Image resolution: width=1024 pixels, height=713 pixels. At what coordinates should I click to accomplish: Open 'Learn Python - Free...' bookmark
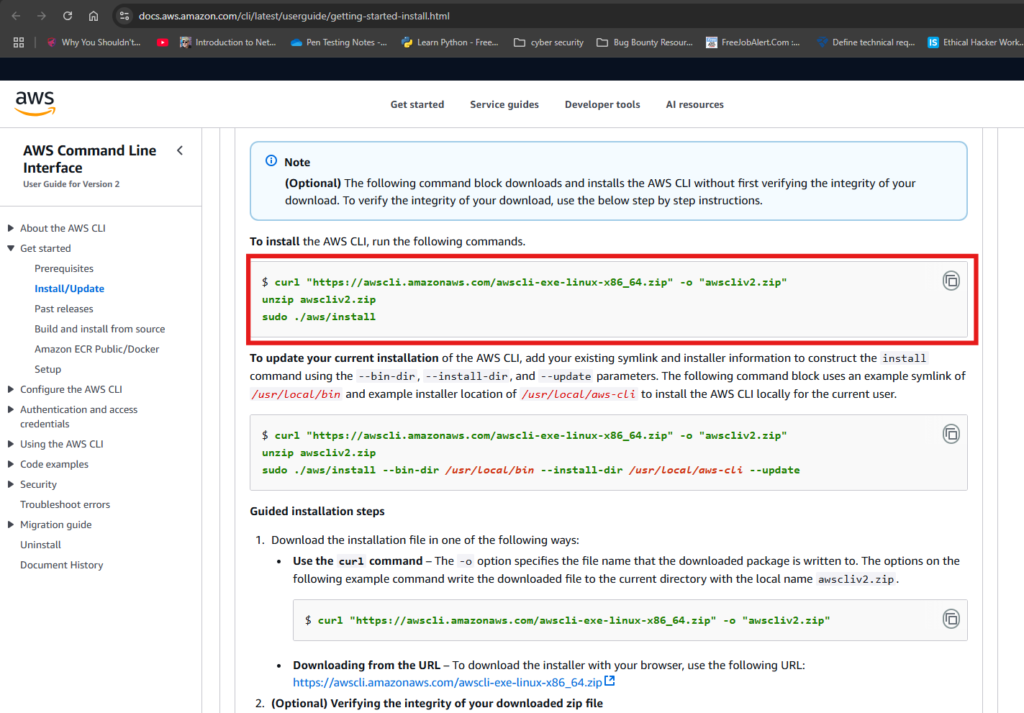[450, 42]
